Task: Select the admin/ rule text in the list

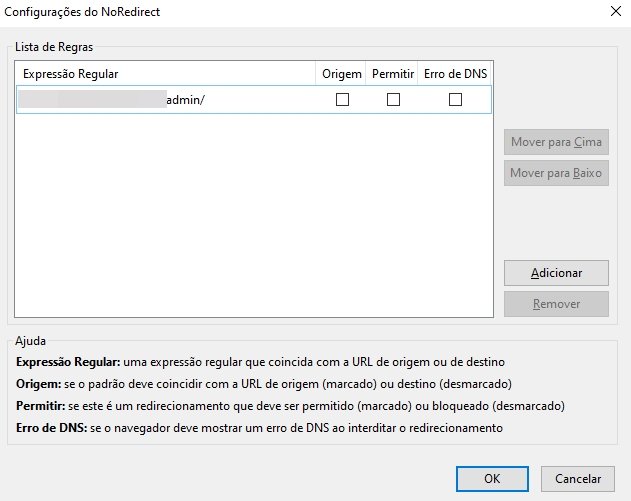Action: tap(186, 100)
